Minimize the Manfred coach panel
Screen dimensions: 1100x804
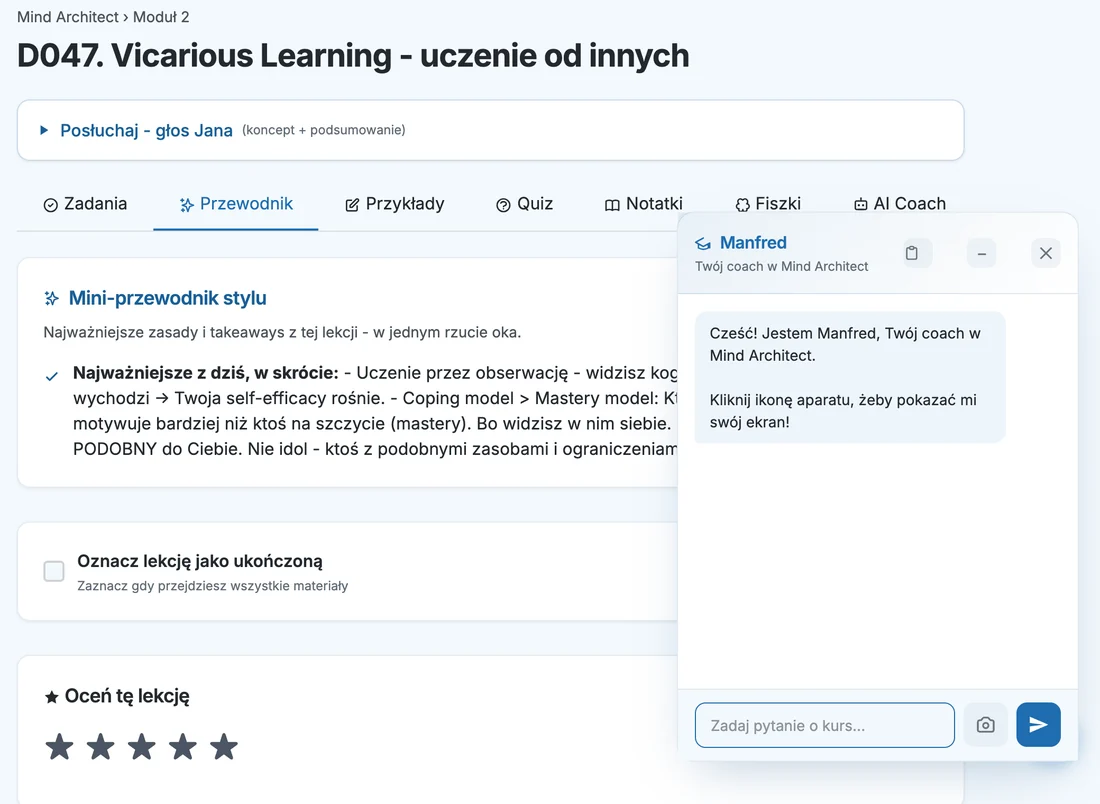coord(981,253)
